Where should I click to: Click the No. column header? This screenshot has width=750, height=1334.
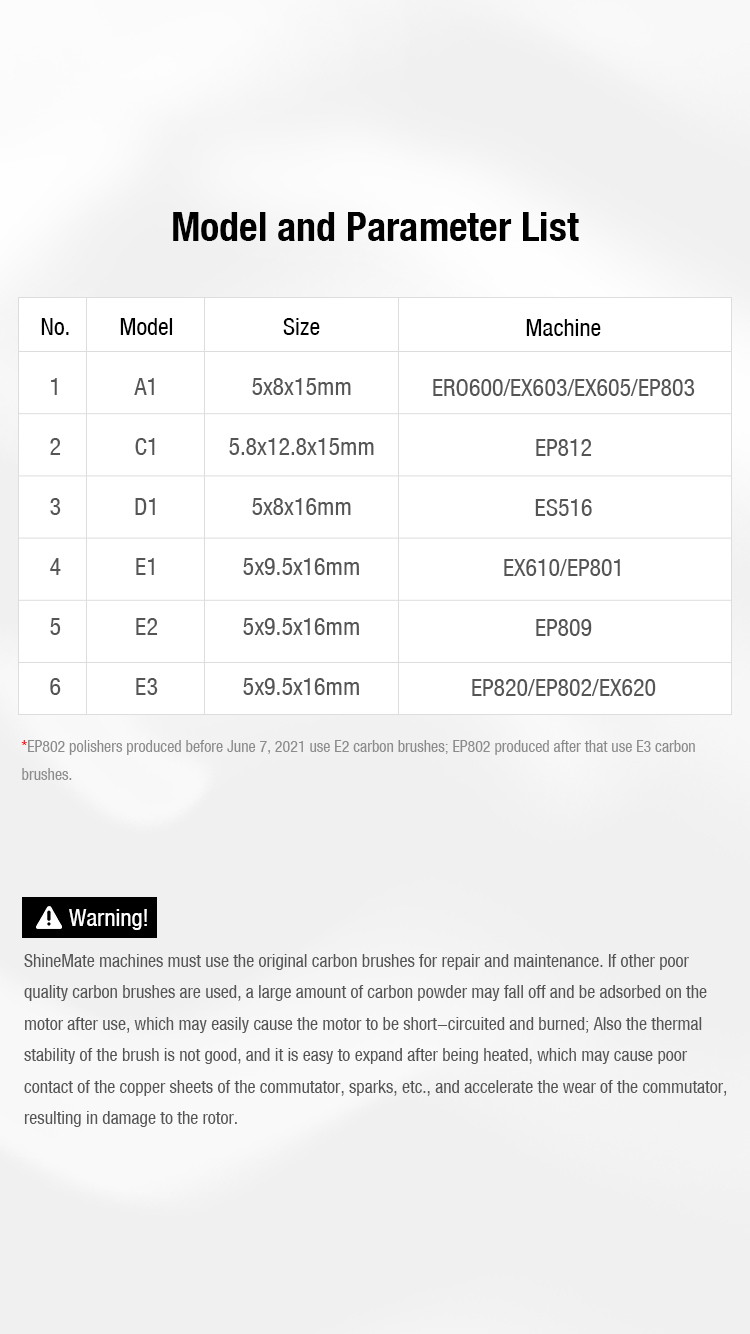click(x=54, y=326)
